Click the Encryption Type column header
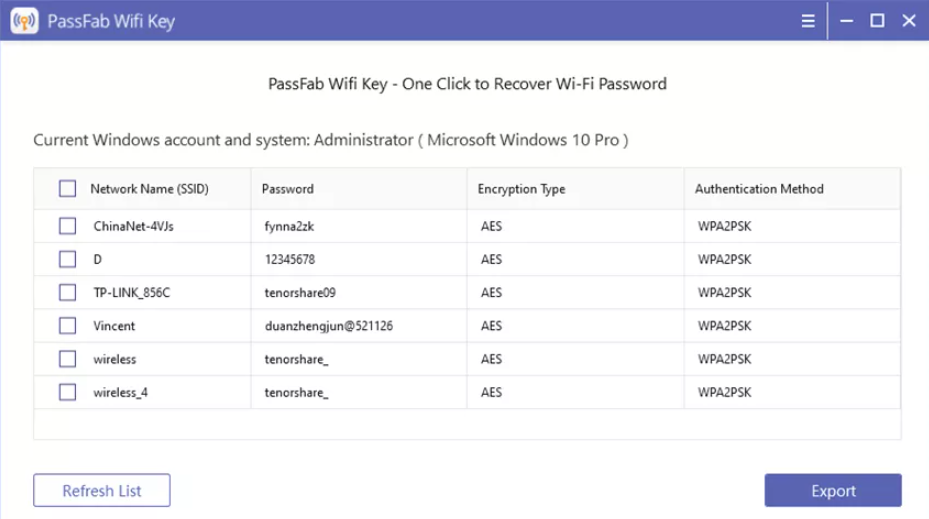Viewport: 929px width, 519px height. pyautogui.click(x=521, y=189)
